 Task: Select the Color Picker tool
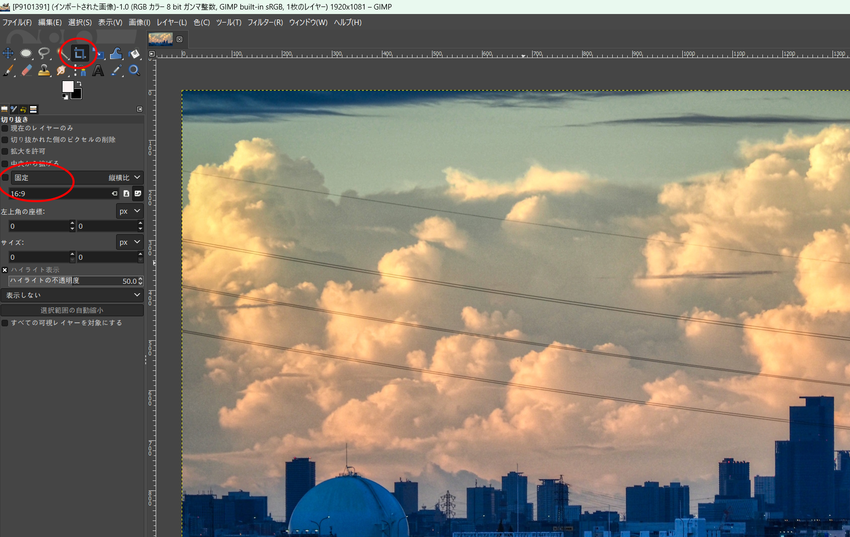coord(116,70)
